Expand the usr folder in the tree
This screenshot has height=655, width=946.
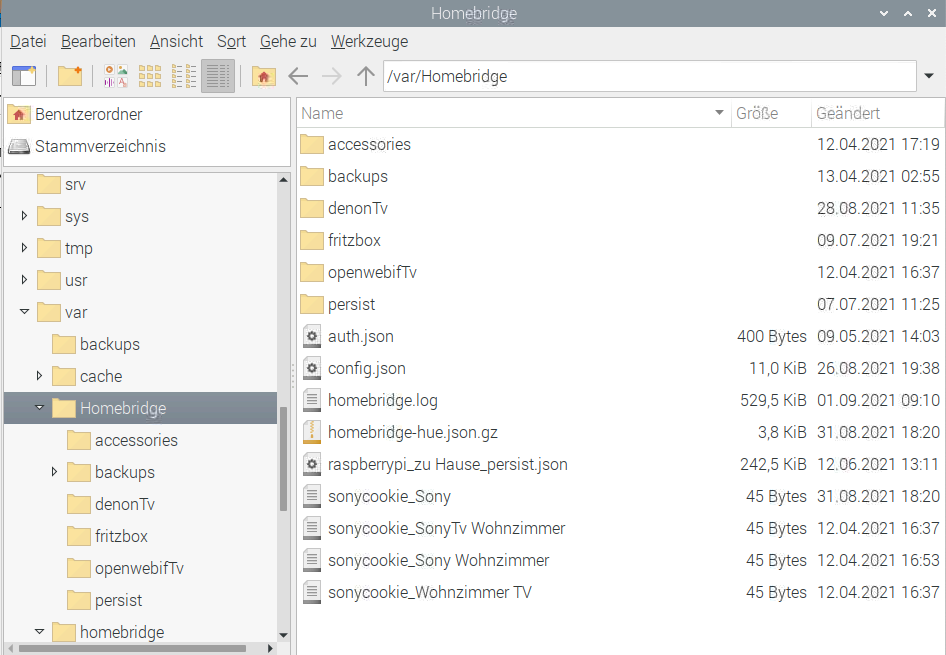pyautogui.click(x=24, y=279)
